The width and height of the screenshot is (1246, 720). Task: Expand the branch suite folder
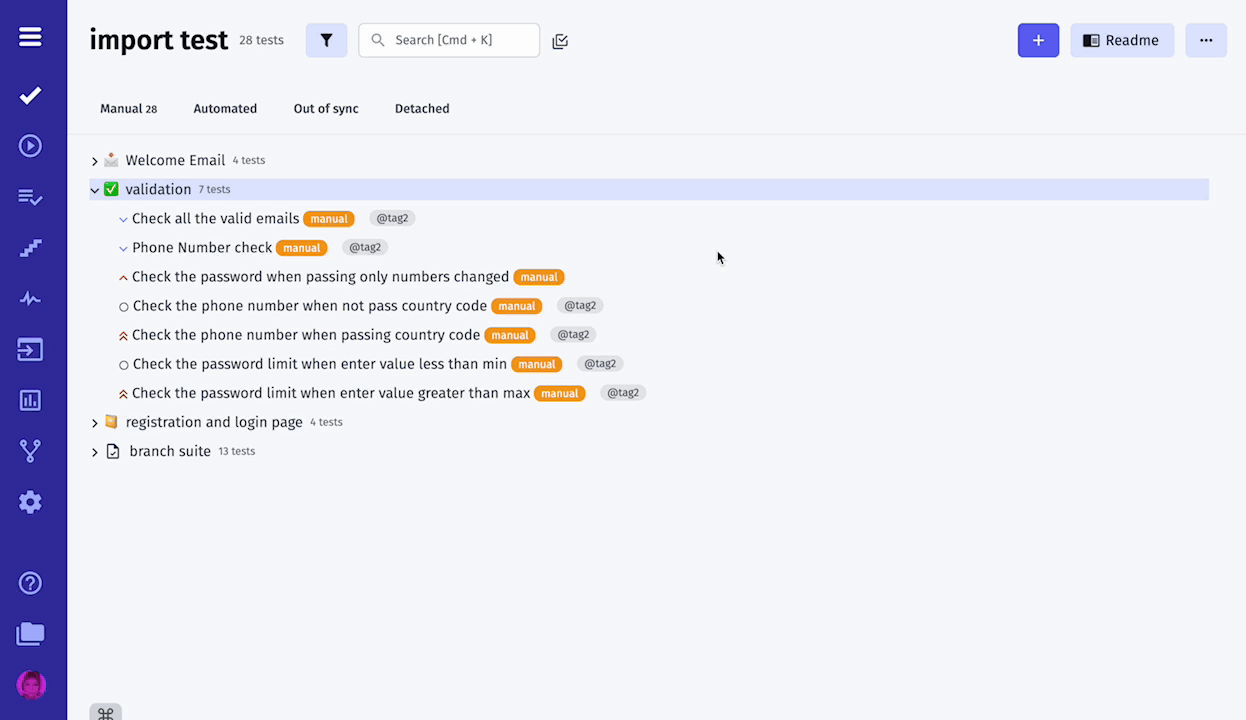coord(95,452)
